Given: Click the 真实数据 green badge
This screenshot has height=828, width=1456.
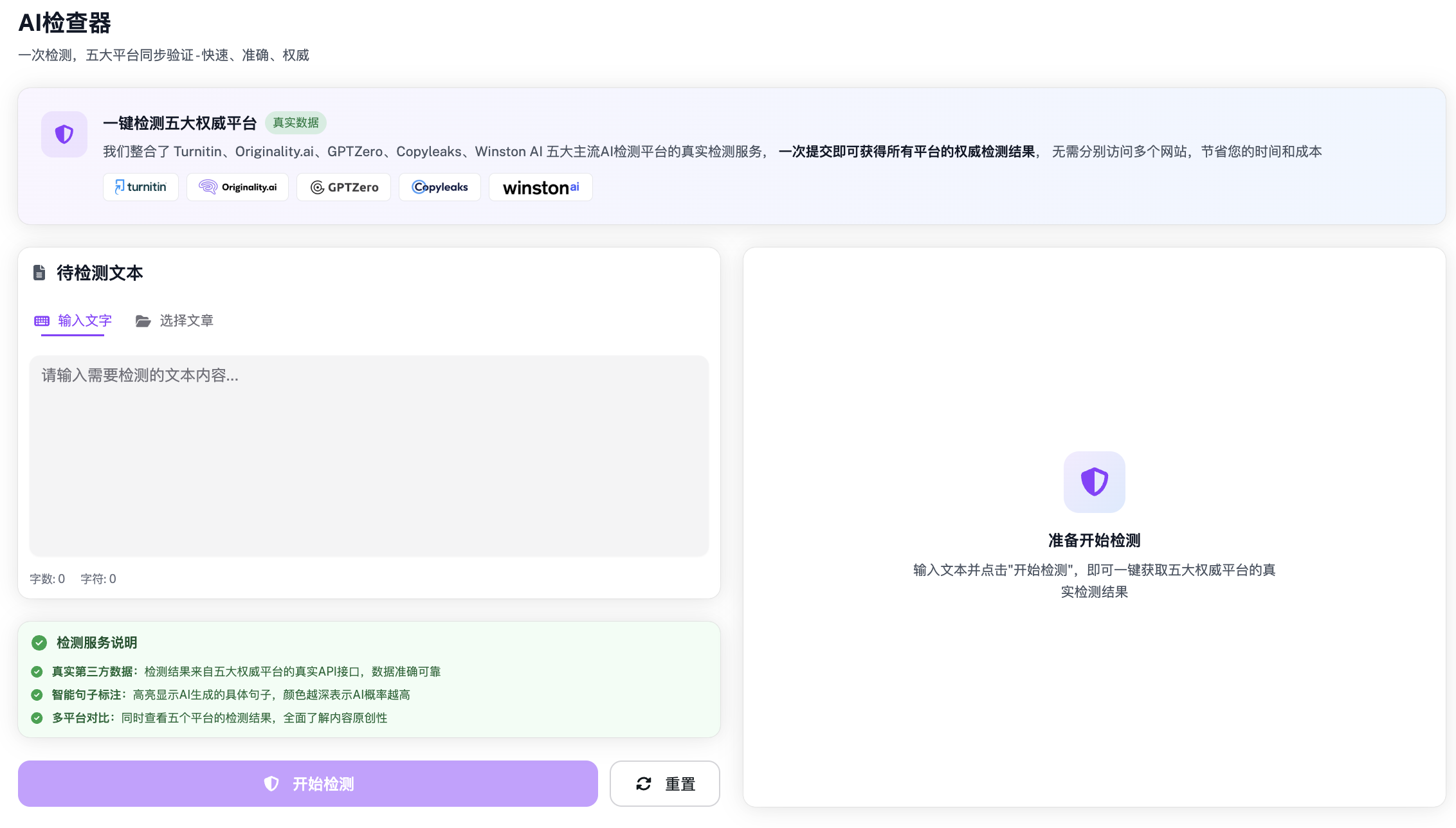Looking at the screenshot, I should pyautogui.click(x=296, y=123).
